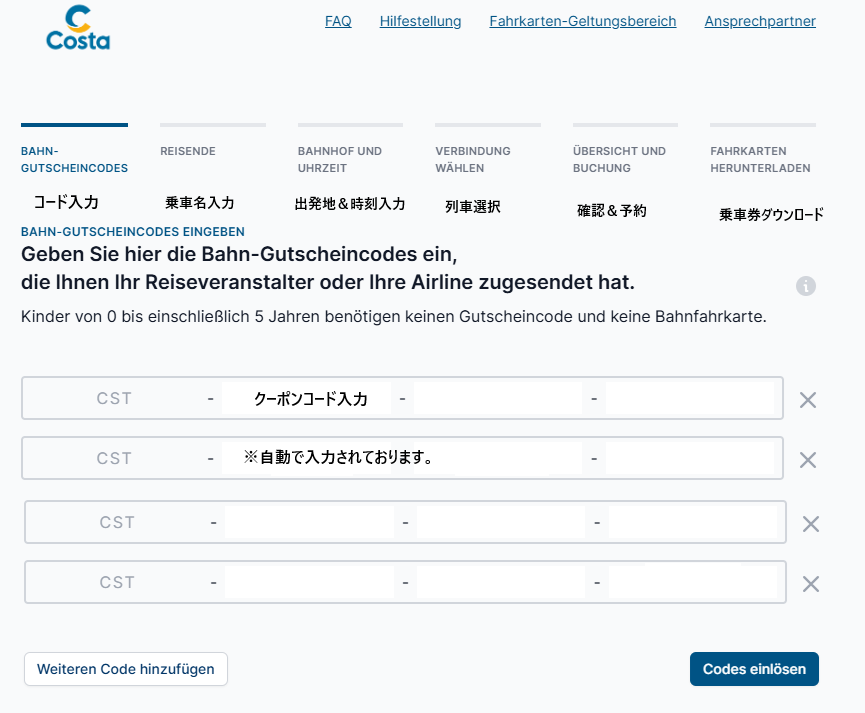Open the Hilfestellung link
The height and width of the screenshot is (713, 865).
(x=420, y=21)
